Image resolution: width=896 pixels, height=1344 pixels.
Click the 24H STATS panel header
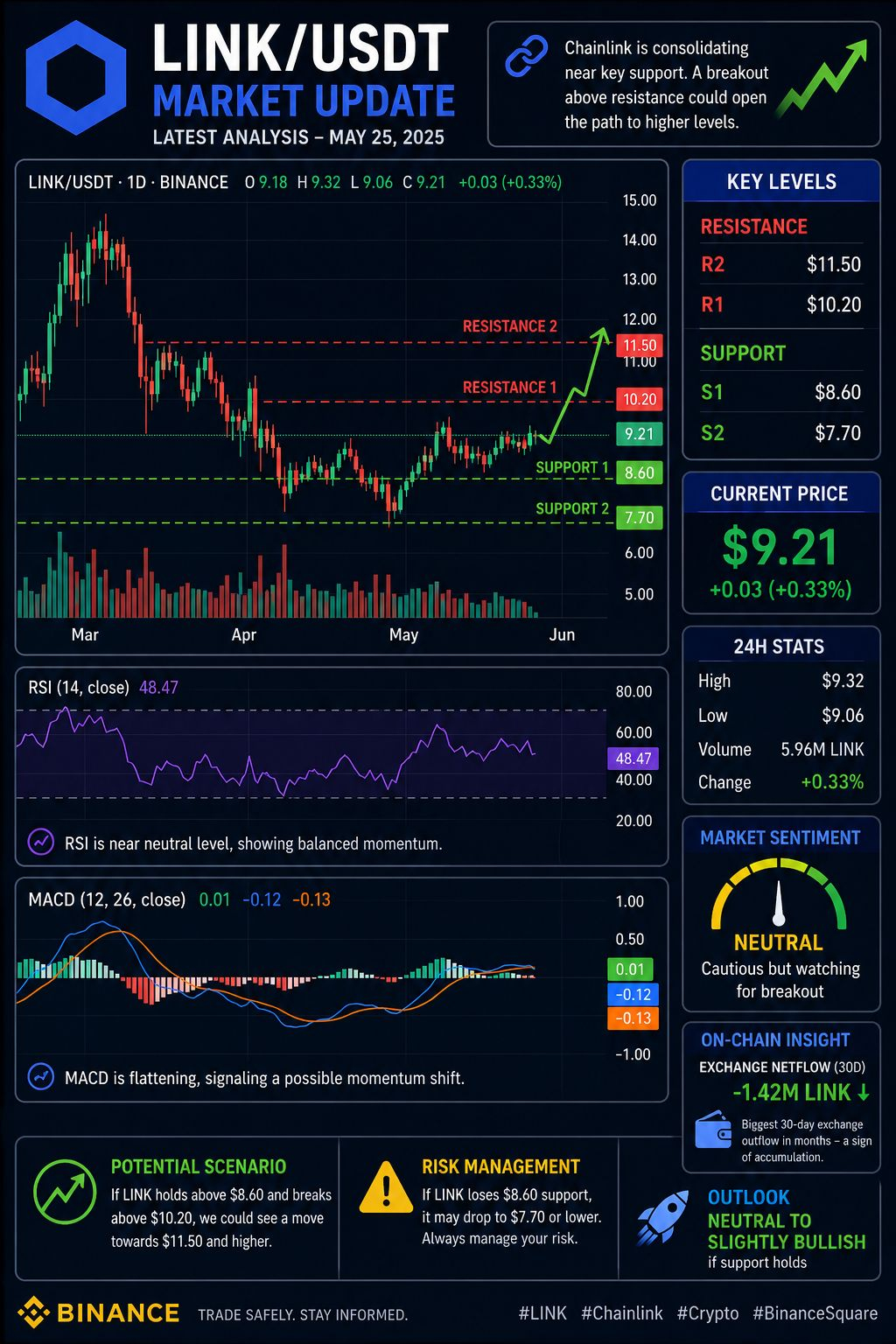(x=779, y=647)
